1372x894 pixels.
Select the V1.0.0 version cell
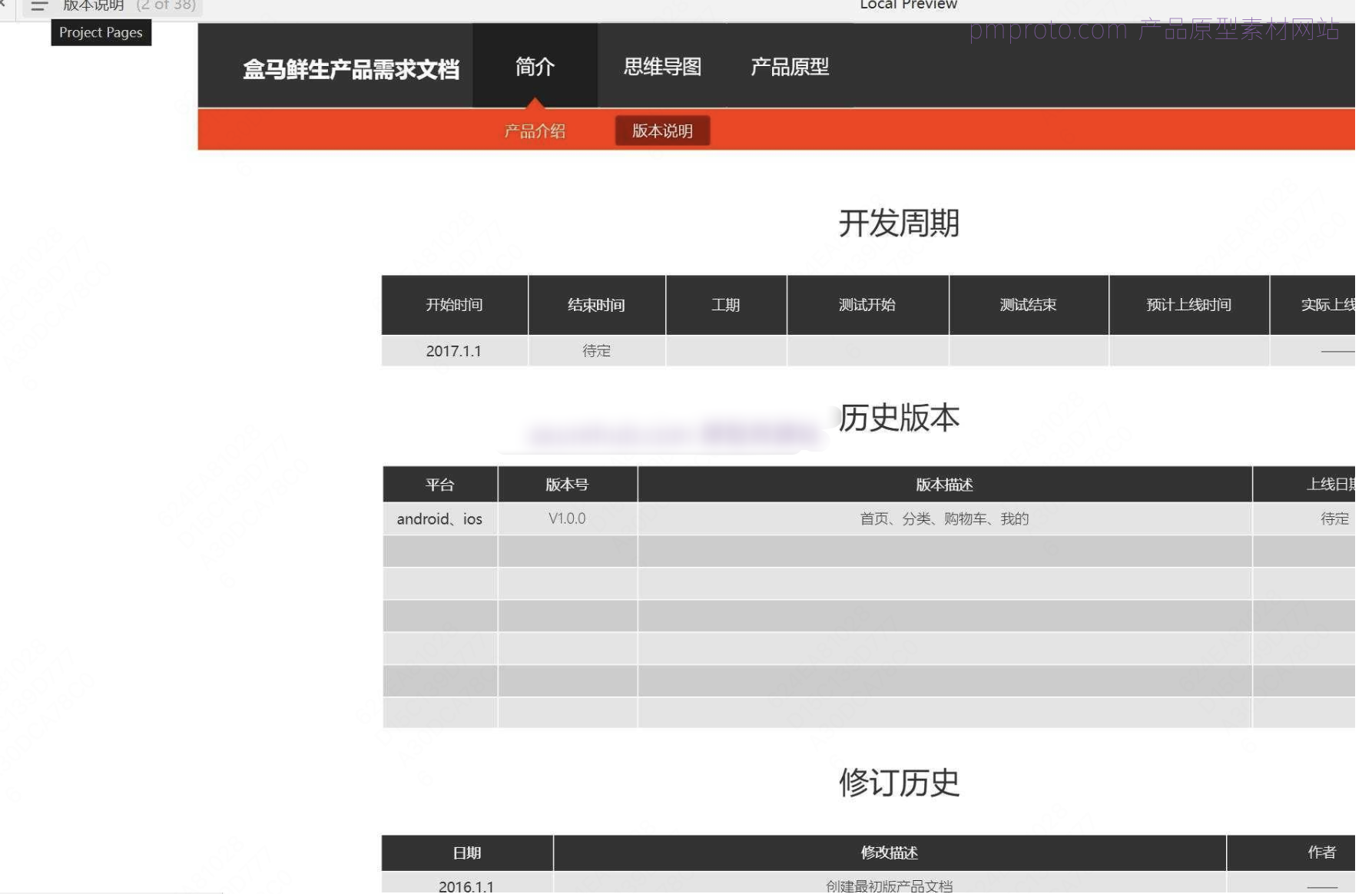tap(567, 518)
